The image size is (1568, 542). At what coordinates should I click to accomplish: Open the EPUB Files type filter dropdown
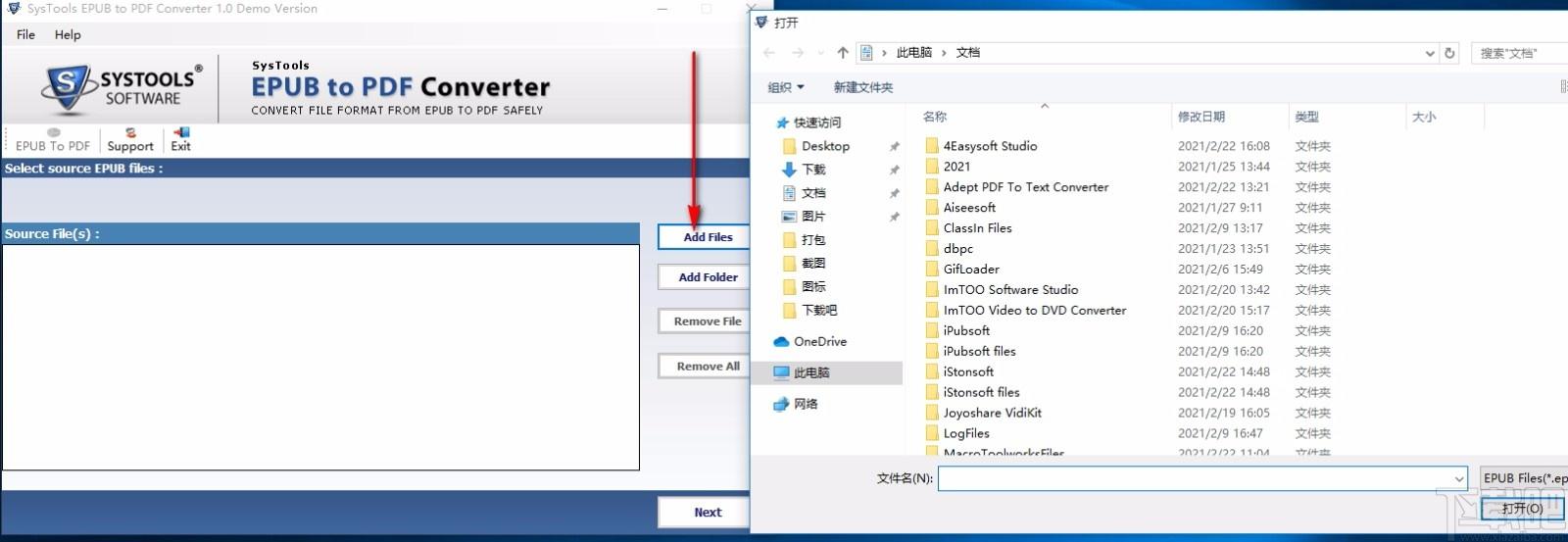click(1524, 478)
